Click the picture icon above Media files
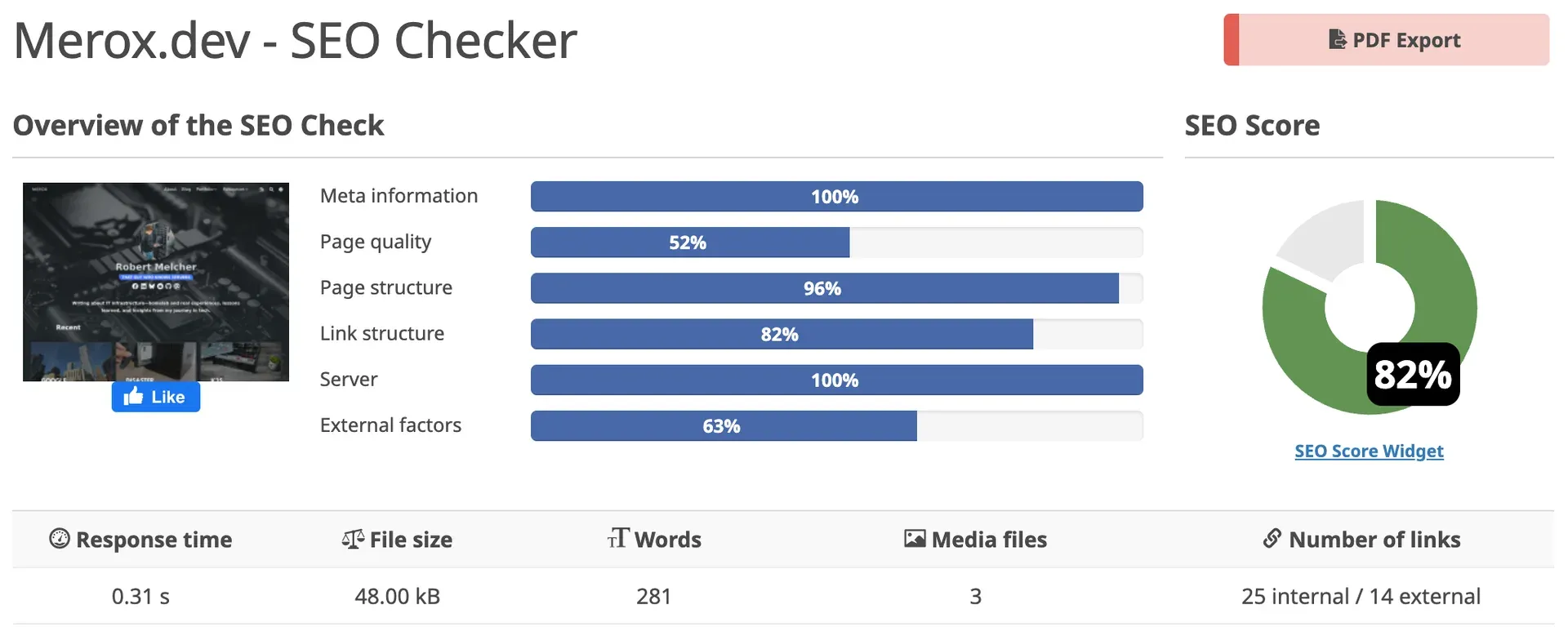Viewport: 1568px width, 636px height. 915,539
